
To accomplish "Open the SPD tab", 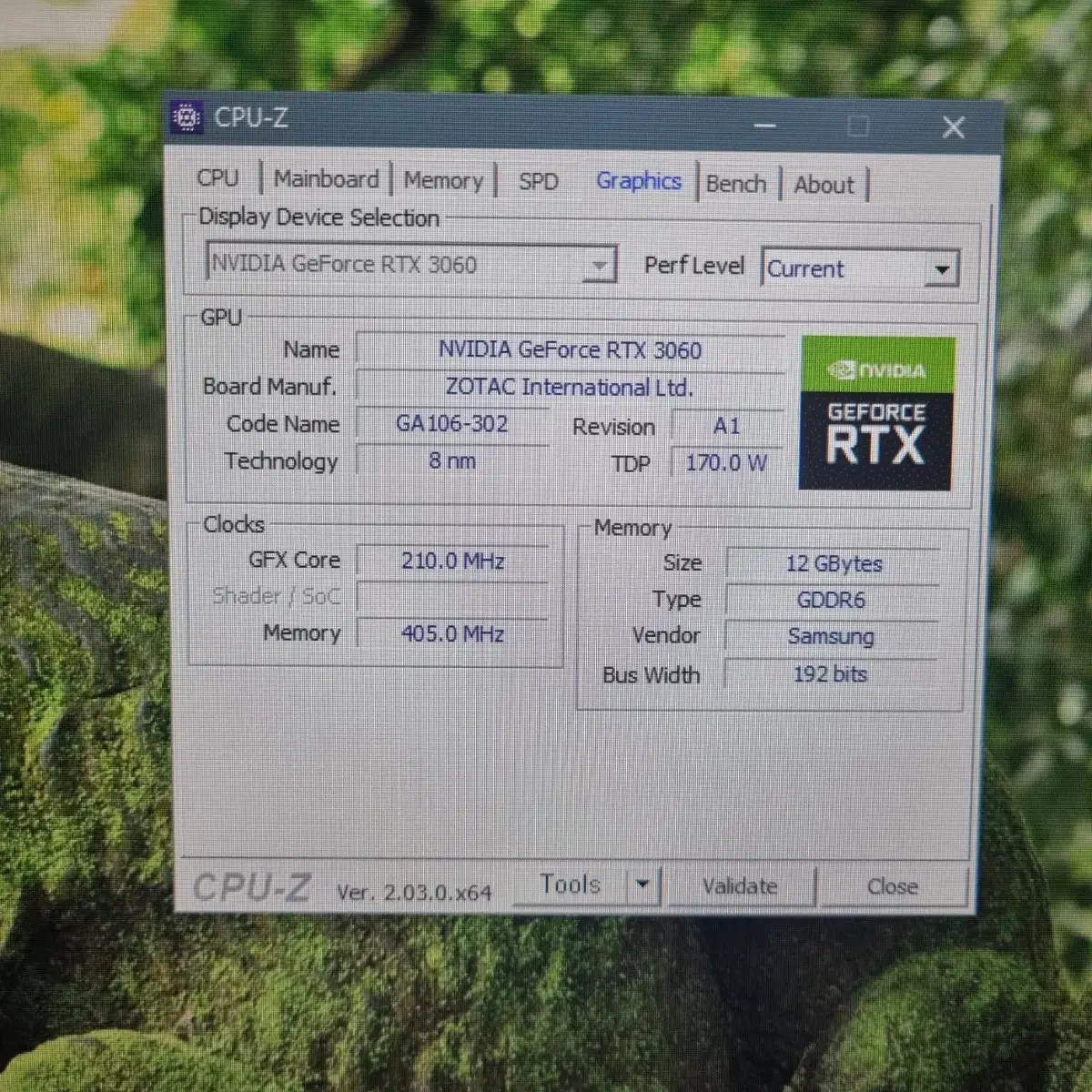I will [x=539, y=181].
